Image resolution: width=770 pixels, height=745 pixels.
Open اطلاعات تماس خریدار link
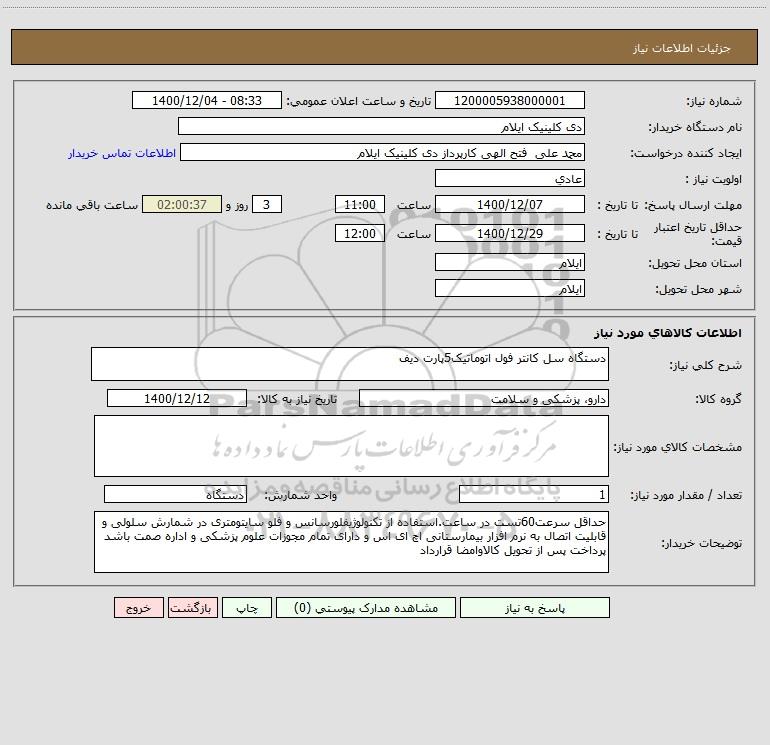122,153
